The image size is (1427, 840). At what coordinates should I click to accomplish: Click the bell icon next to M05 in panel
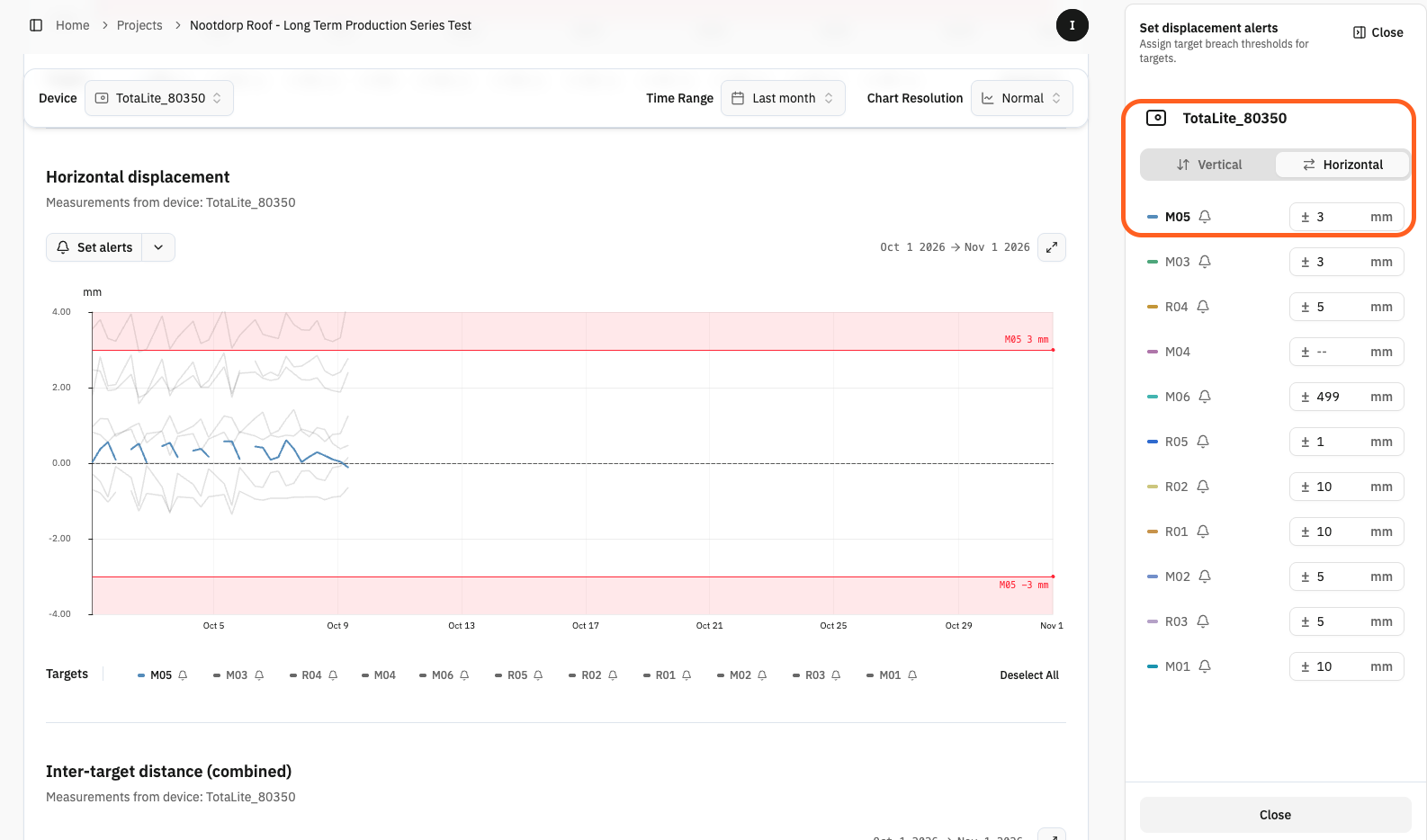1205,217
